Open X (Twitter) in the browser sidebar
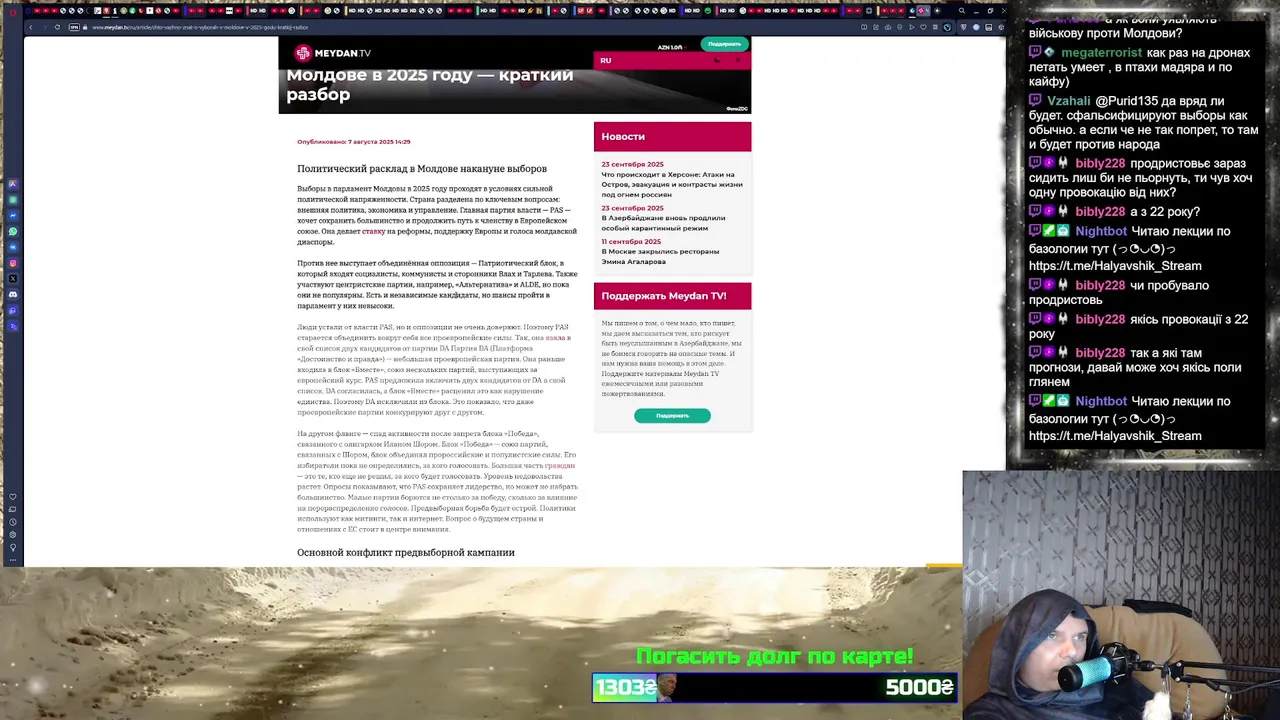1280x720 pixels. click(13, 279)
